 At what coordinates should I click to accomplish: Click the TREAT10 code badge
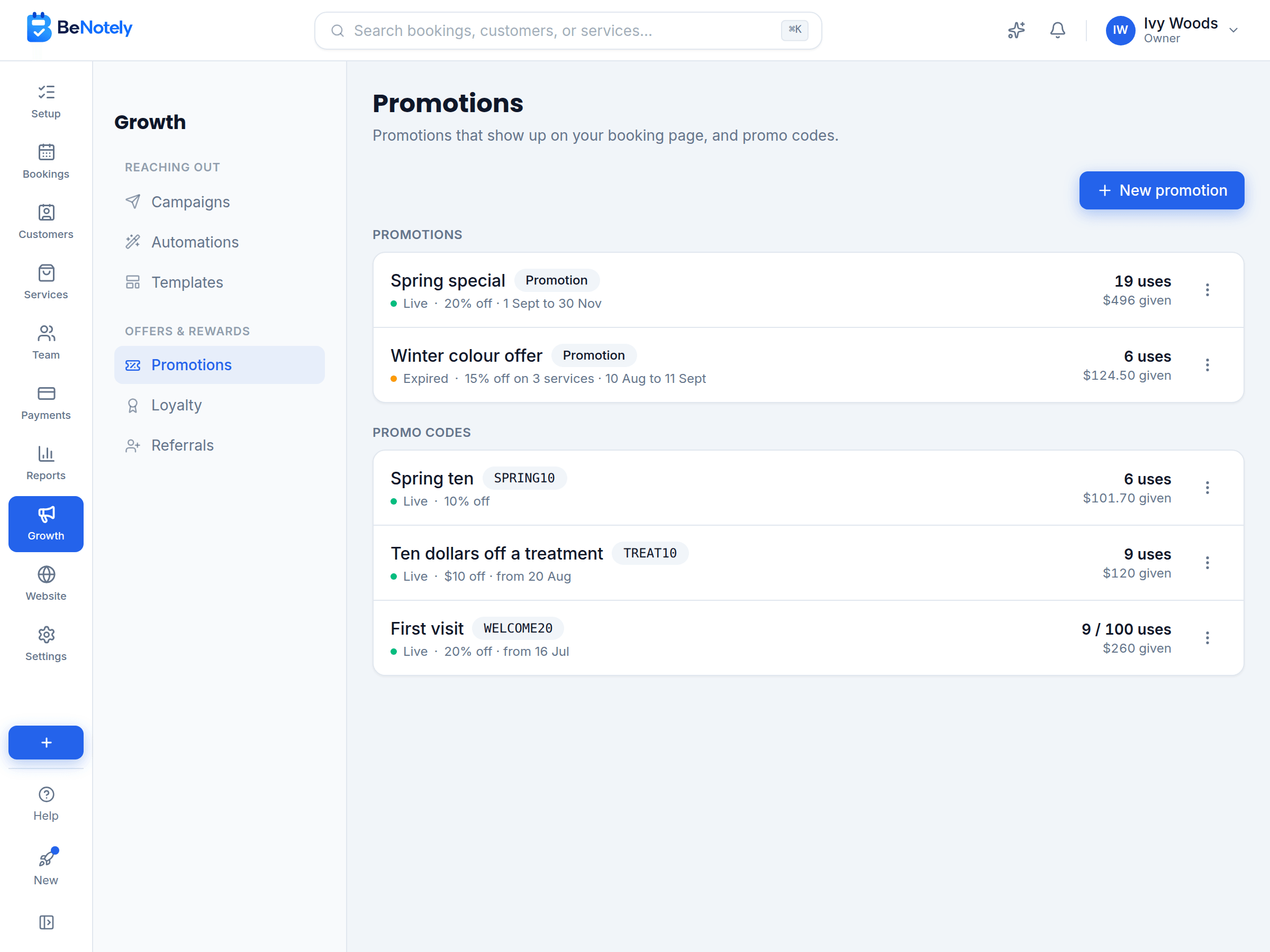click(x=650, y=553)
